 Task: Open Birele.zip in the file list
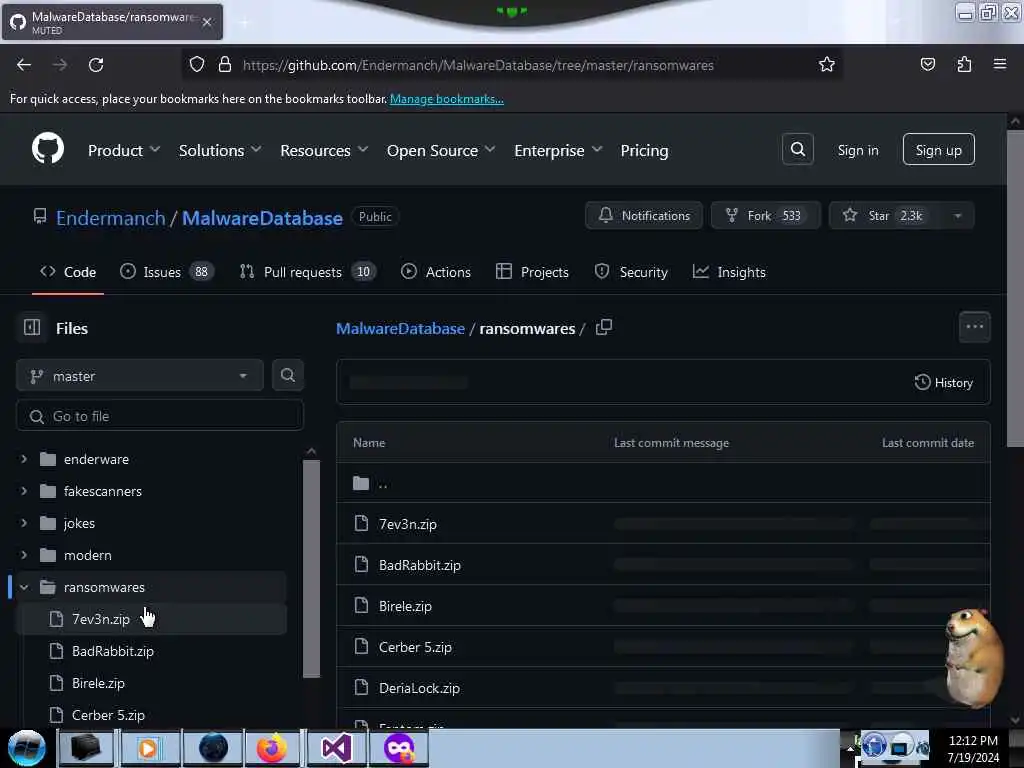pos(405,606)
